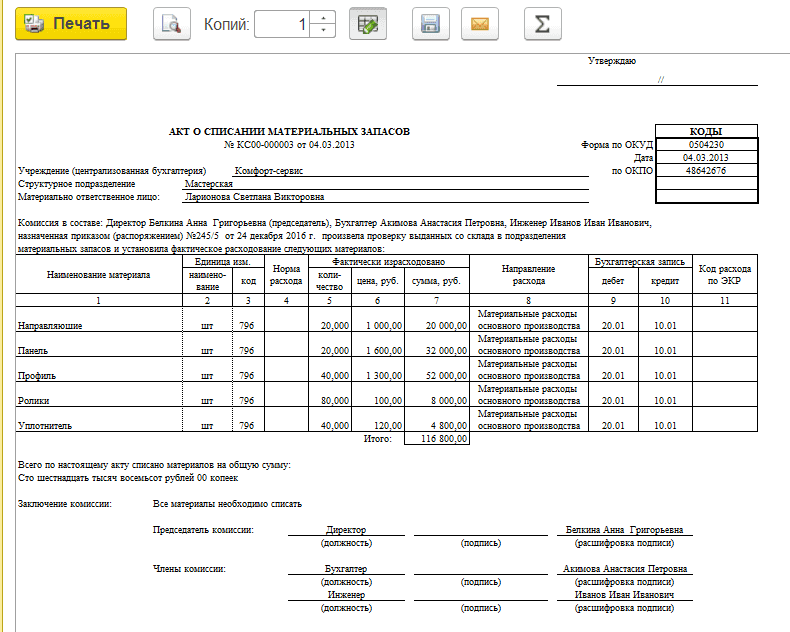Screen dimensions: 790x632
Task: Select signature name Акимова Анастасия Петровна
Action: click(625, 568)
